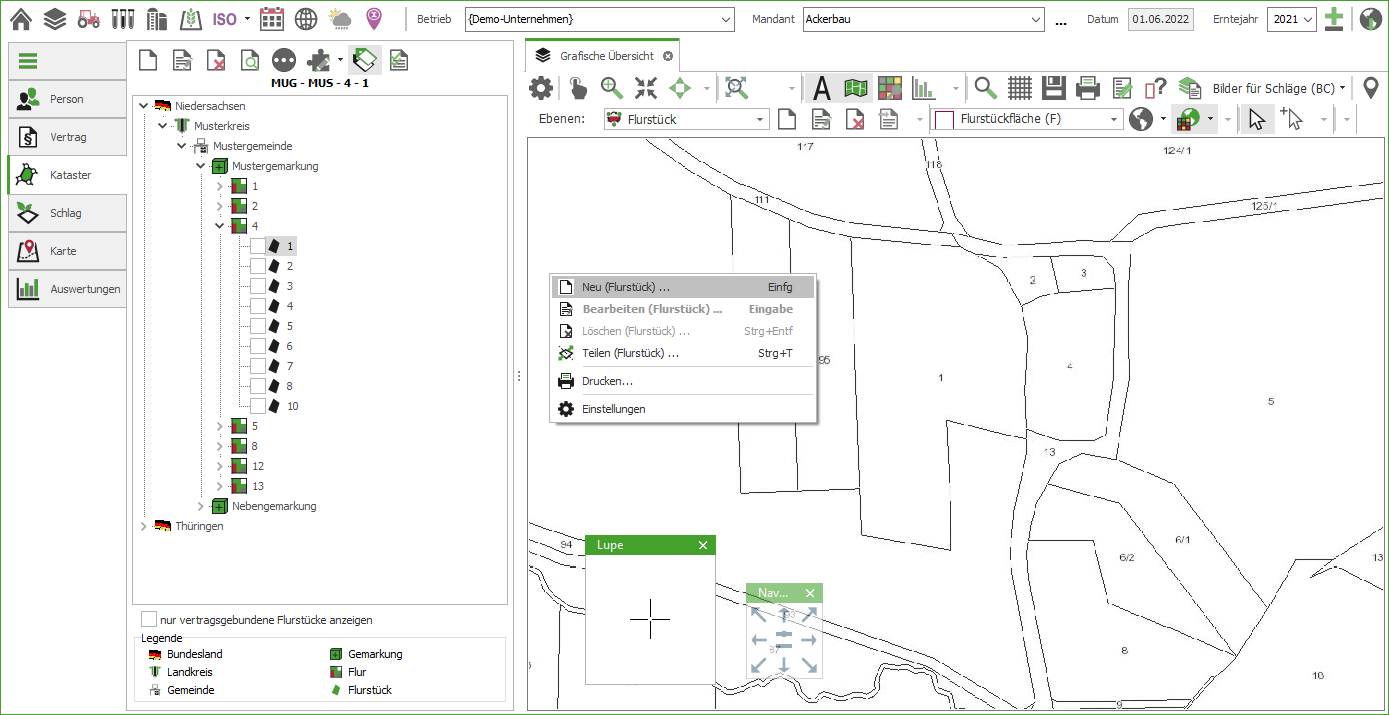The image size is (1389, 715).
Task: Select 'Teilen (Flurstück) ...' menu entry
Action: [x=630, y=353]
